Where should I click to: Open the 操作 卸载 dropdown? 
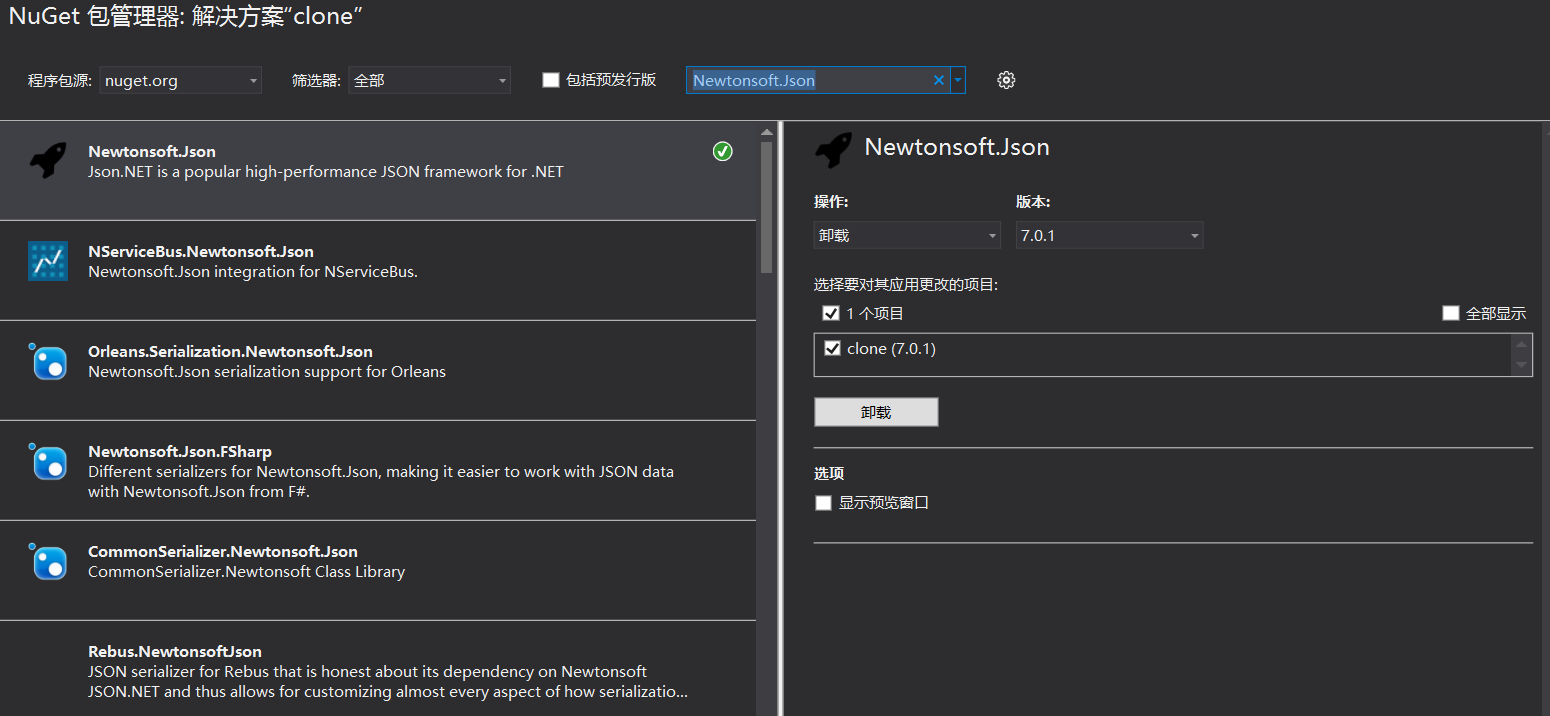(907, 235)
